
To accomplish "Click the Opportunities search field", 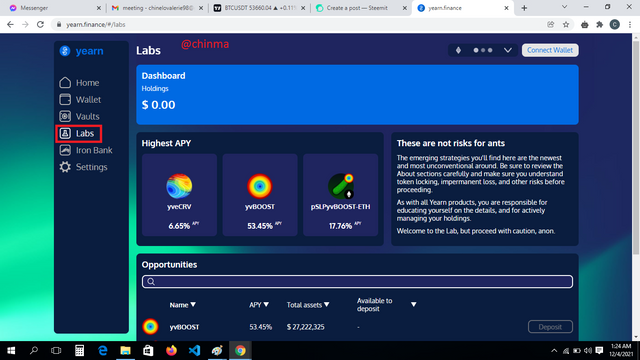I will 357,282.
